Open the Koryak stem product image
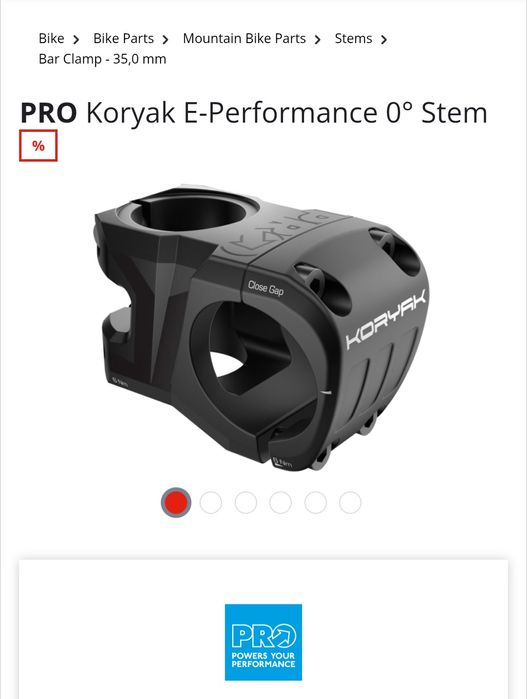 [x=262, y=327]
